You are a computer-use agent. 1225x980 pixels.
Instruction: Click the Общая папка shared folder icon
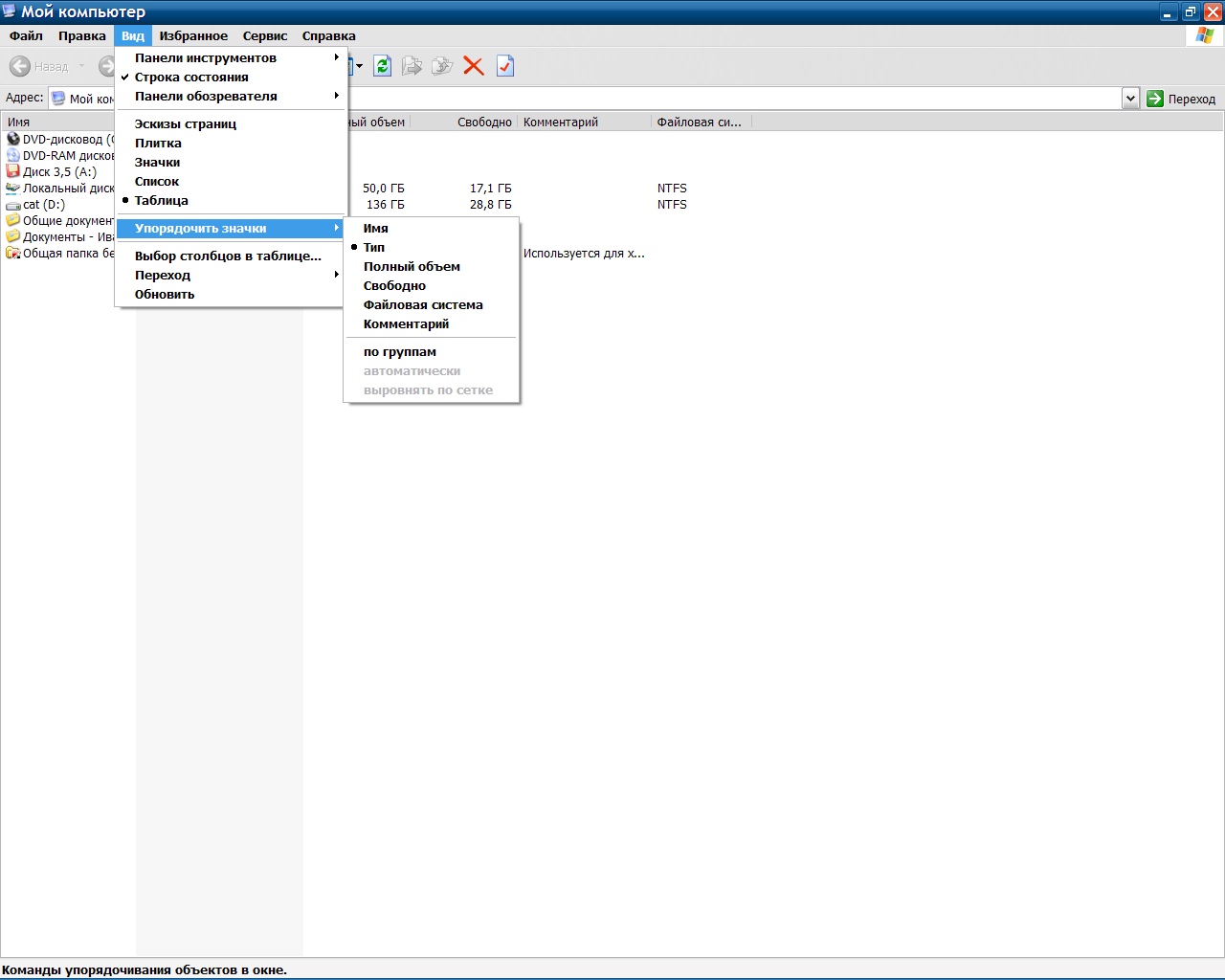tap(13, 253)
